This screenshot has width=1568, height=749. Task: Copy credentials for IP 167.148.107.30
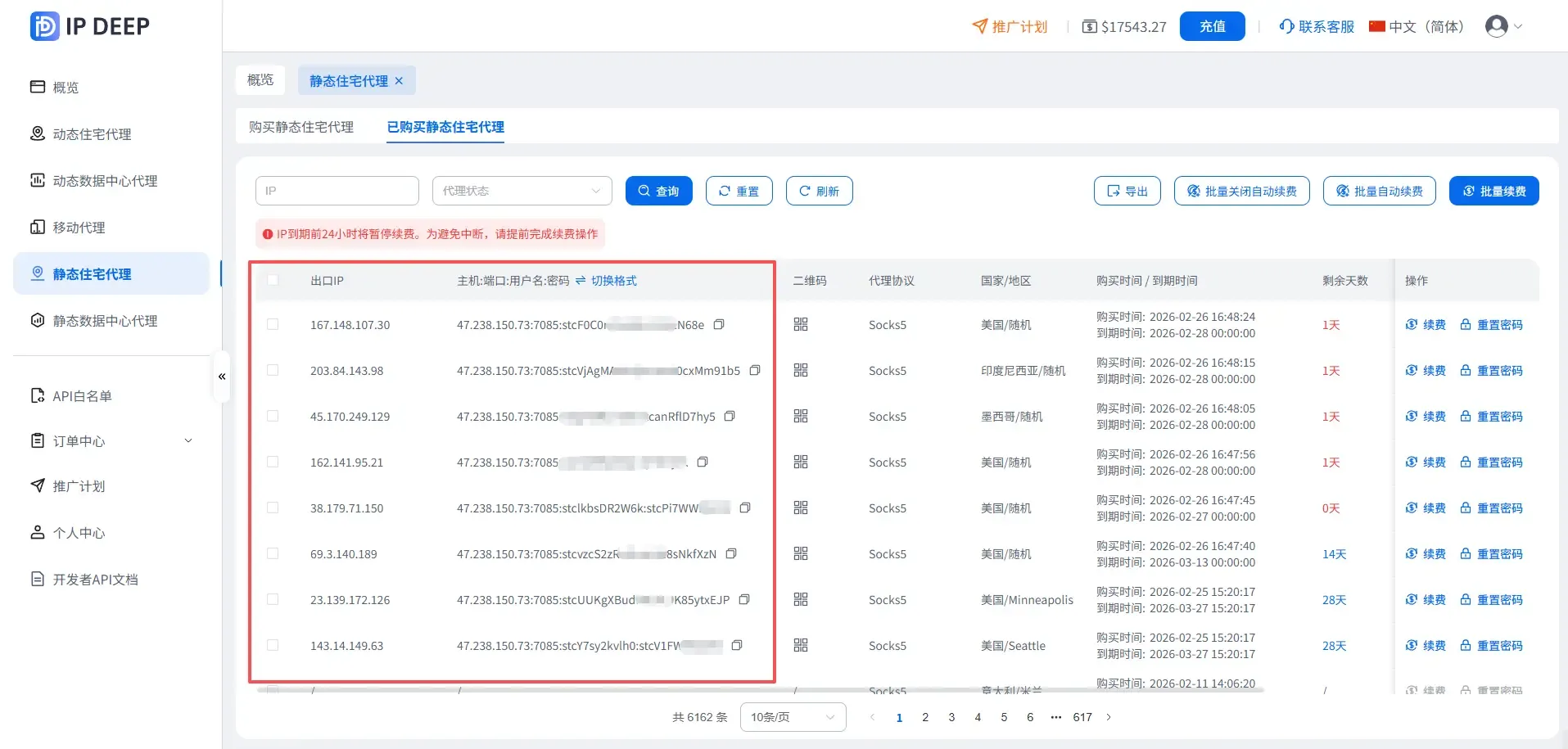point(719,324)
